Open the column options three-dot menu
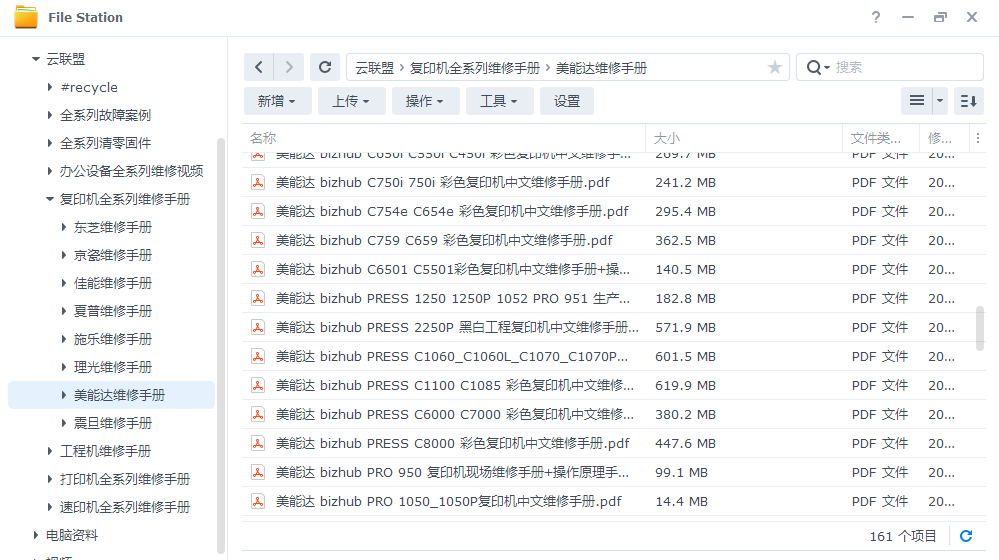 point(978,138)
